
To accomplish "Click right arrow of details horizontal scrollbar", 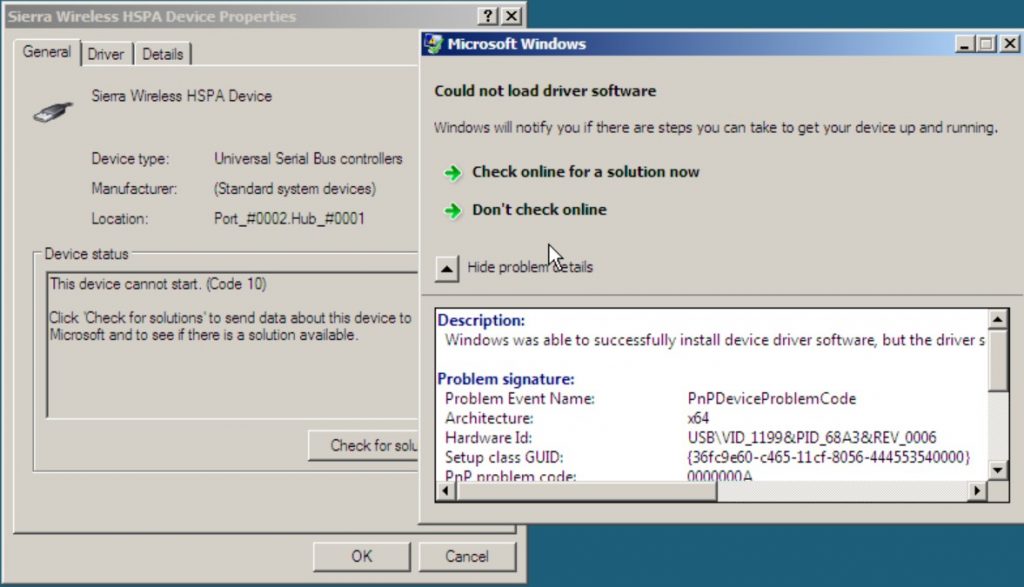I will point(977,490).
